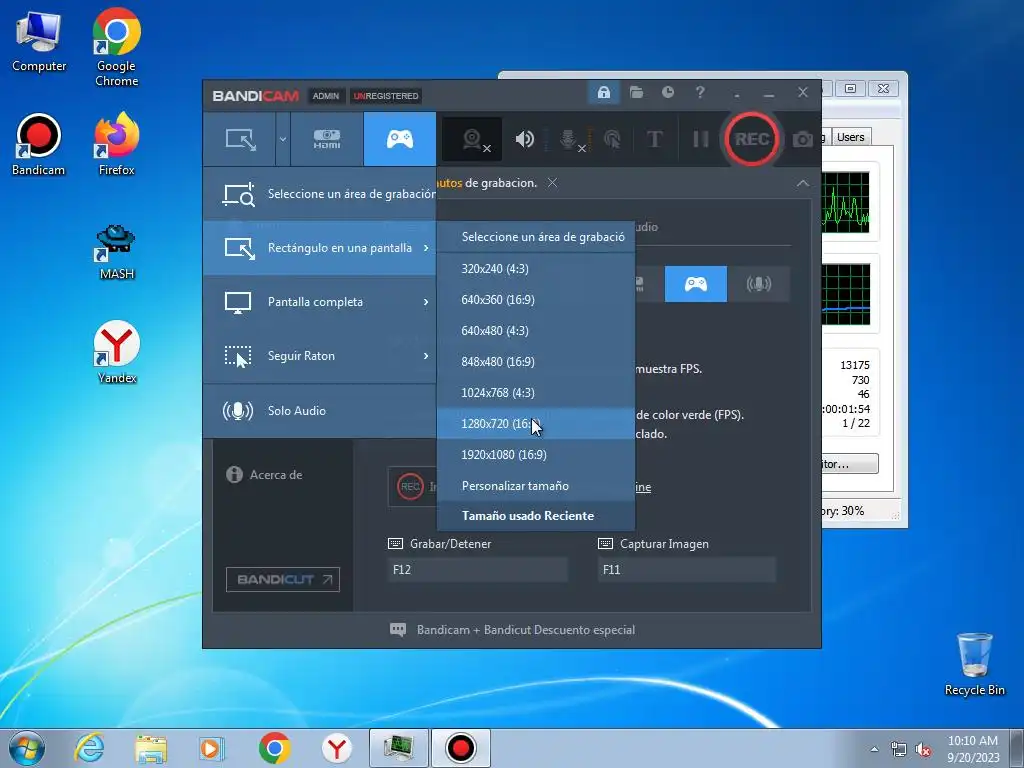Pick 1920x1080 (16:9) size
Viewport: 1024px width, 768px height.
pyautogui.click(x=536, y=455)
